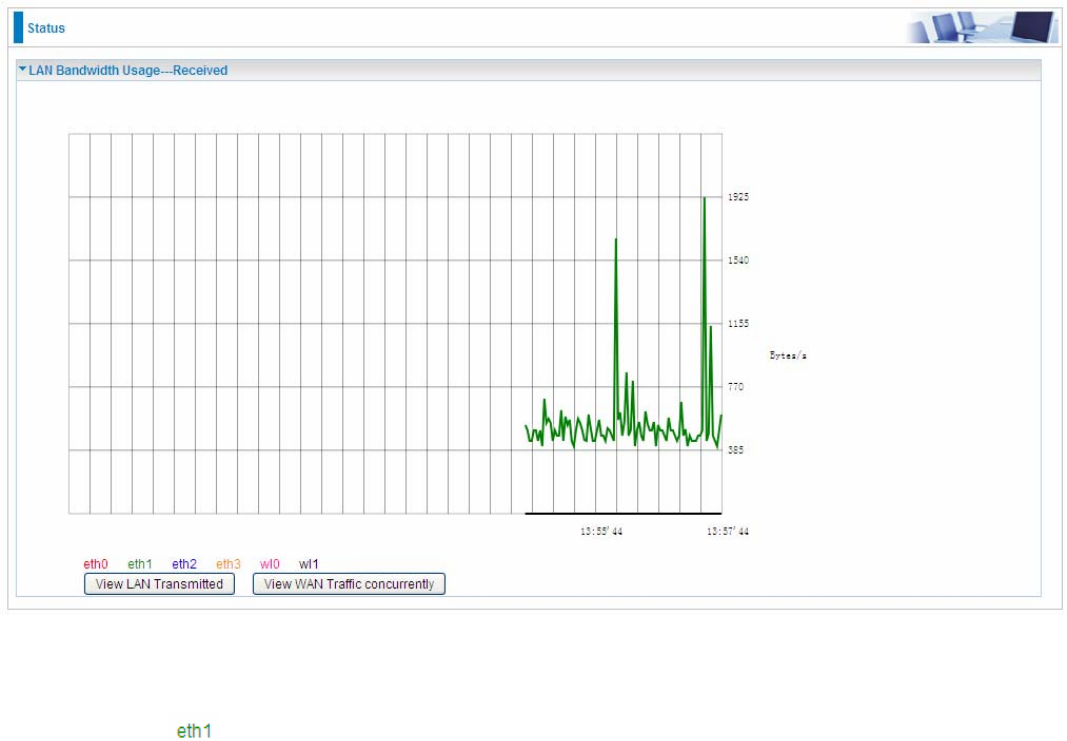
Task: Select the wl0 legend entry
Action: pos(269,563)
